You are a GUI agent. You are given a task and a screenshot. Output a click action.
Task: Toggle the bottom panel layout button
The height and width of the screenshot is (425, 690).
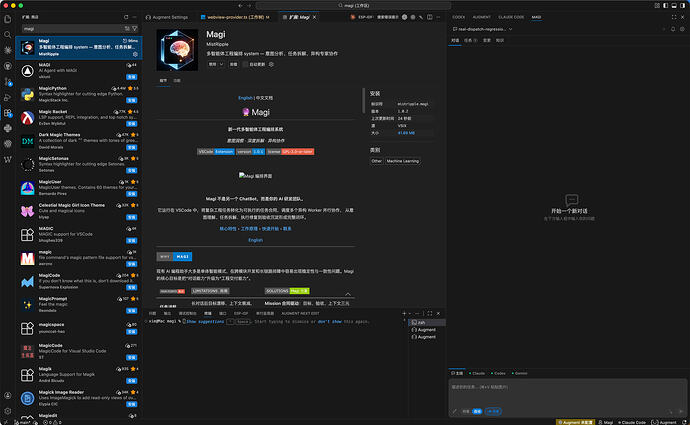tap(674, 6)
